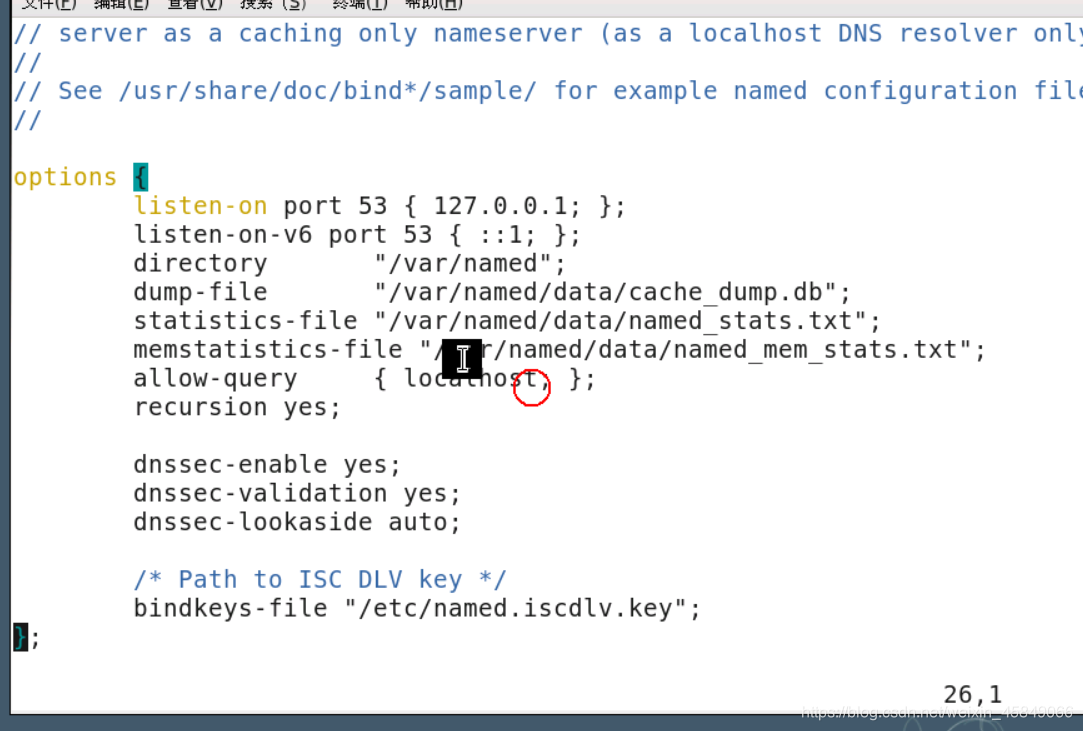Click the highlighted opening brace after options
1083x731 pixels.
pyautogui.click(x=141, y=177)
